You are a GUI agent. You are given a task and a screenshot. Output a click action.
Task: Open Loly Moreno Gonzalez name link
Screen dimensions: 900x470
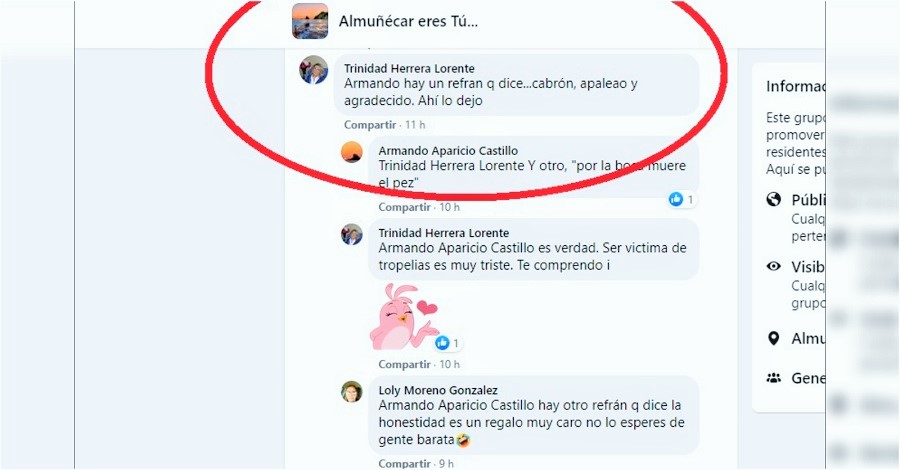pos(438,390)
